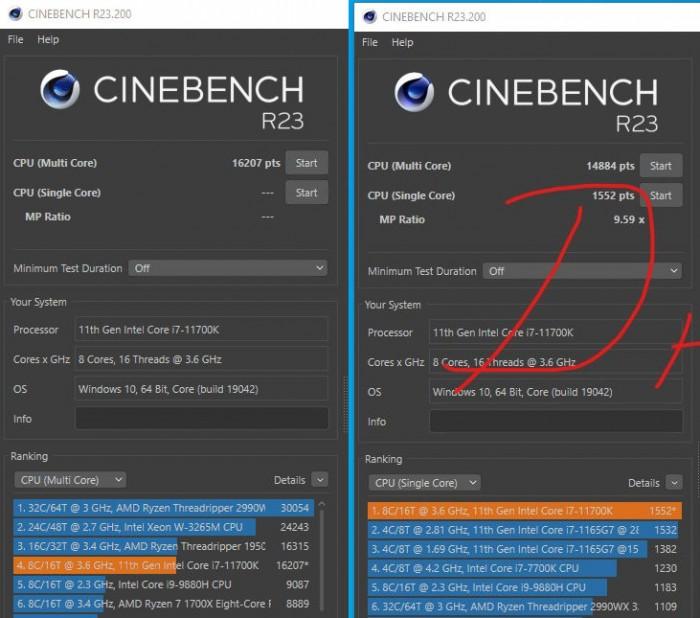The height and width of the screenshot is (618, 700).
Task: Start Multi Core test in right window
Action: coord(661,166)
